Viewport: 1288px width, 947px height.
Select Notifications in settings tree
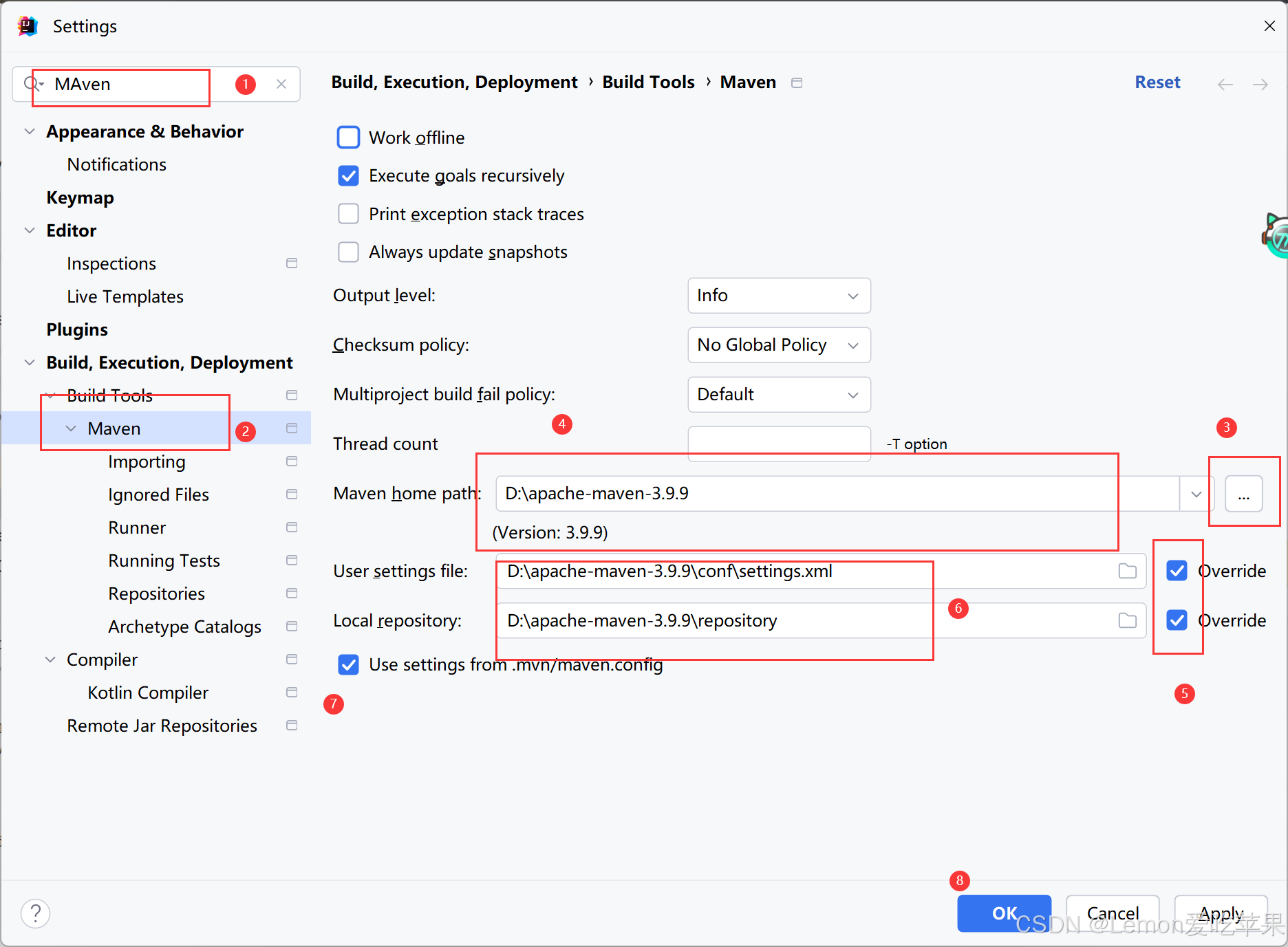pos(116,164)
